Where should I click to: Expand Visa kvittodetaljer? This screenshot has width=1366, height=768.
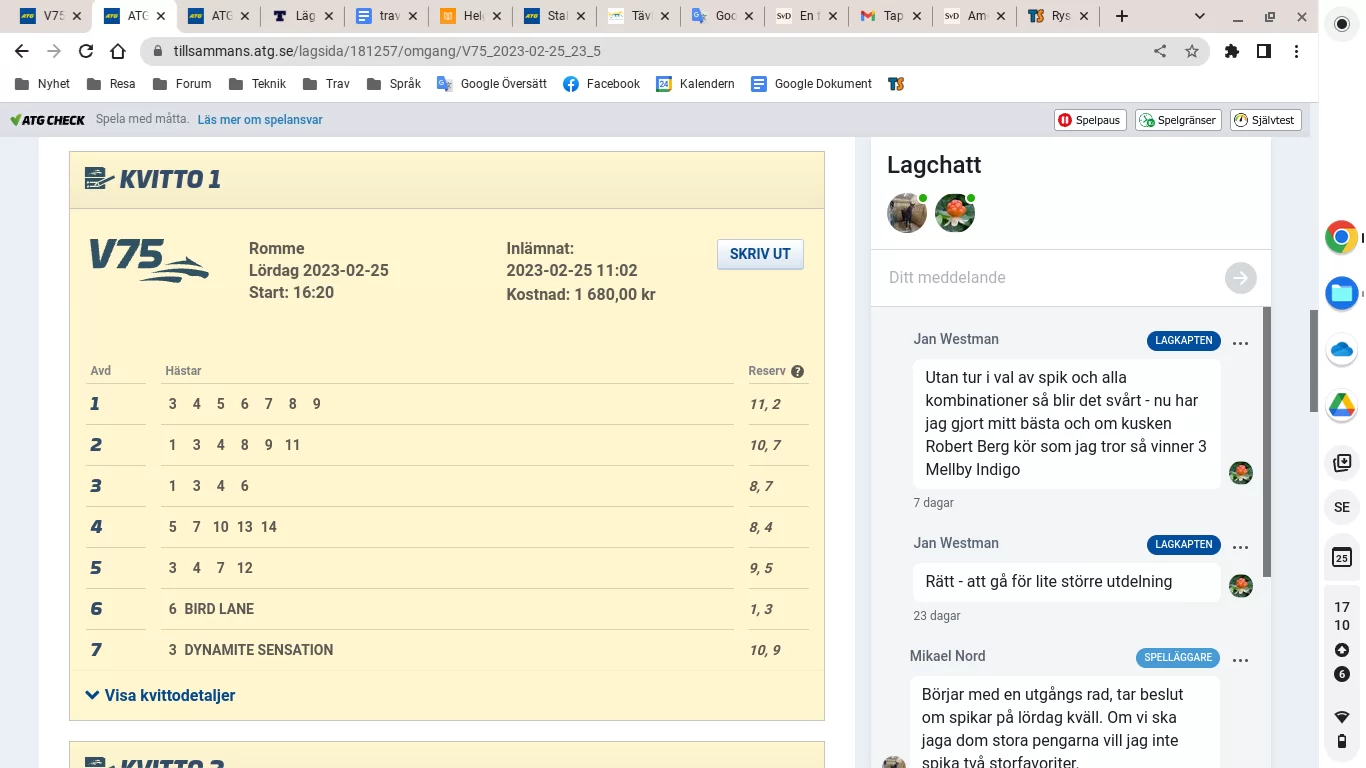(161, 695)
